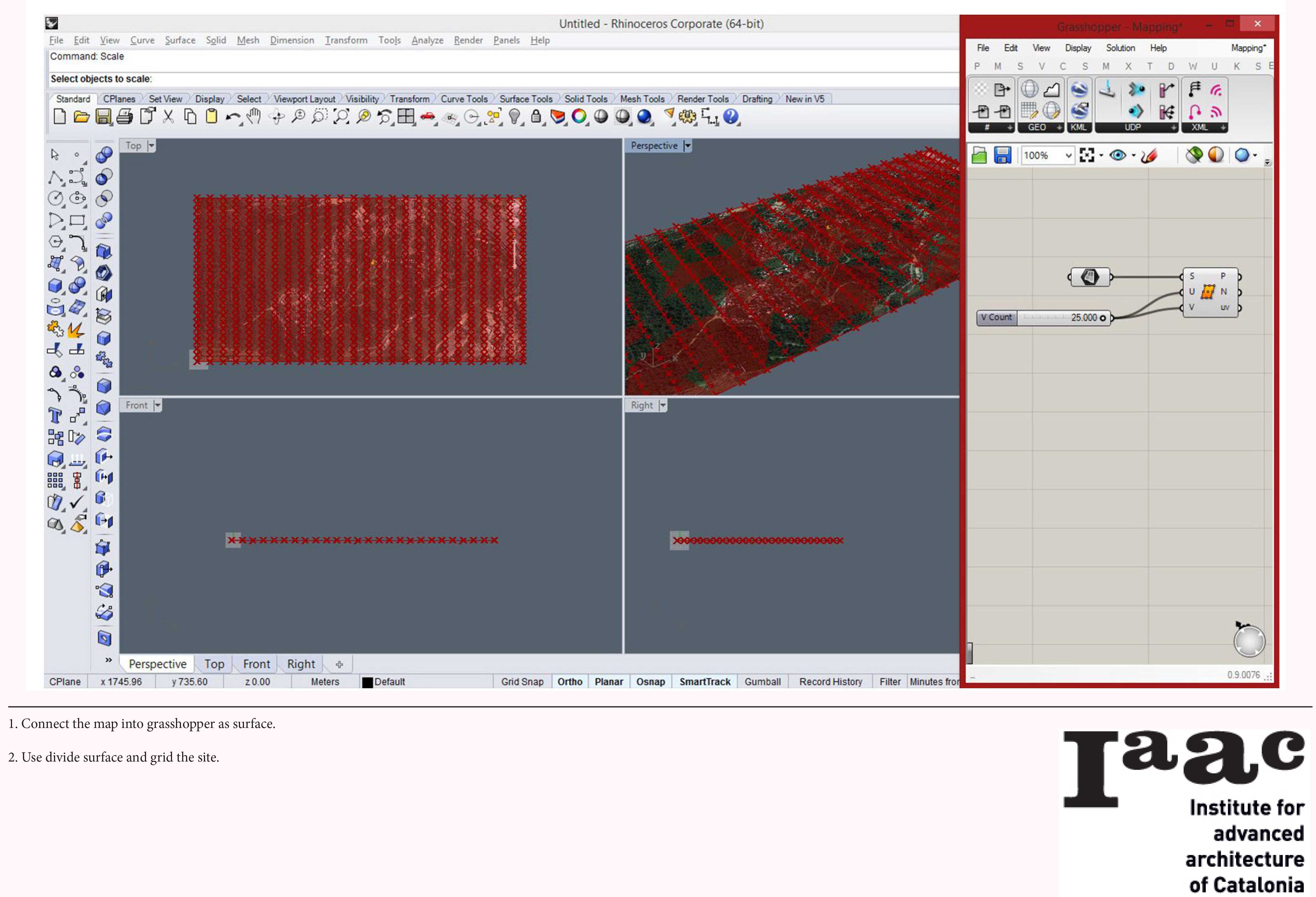1316x897 pixels.
Task: Click the Grasshopper sketch pen icon
Action: [x=1149, y=155]
